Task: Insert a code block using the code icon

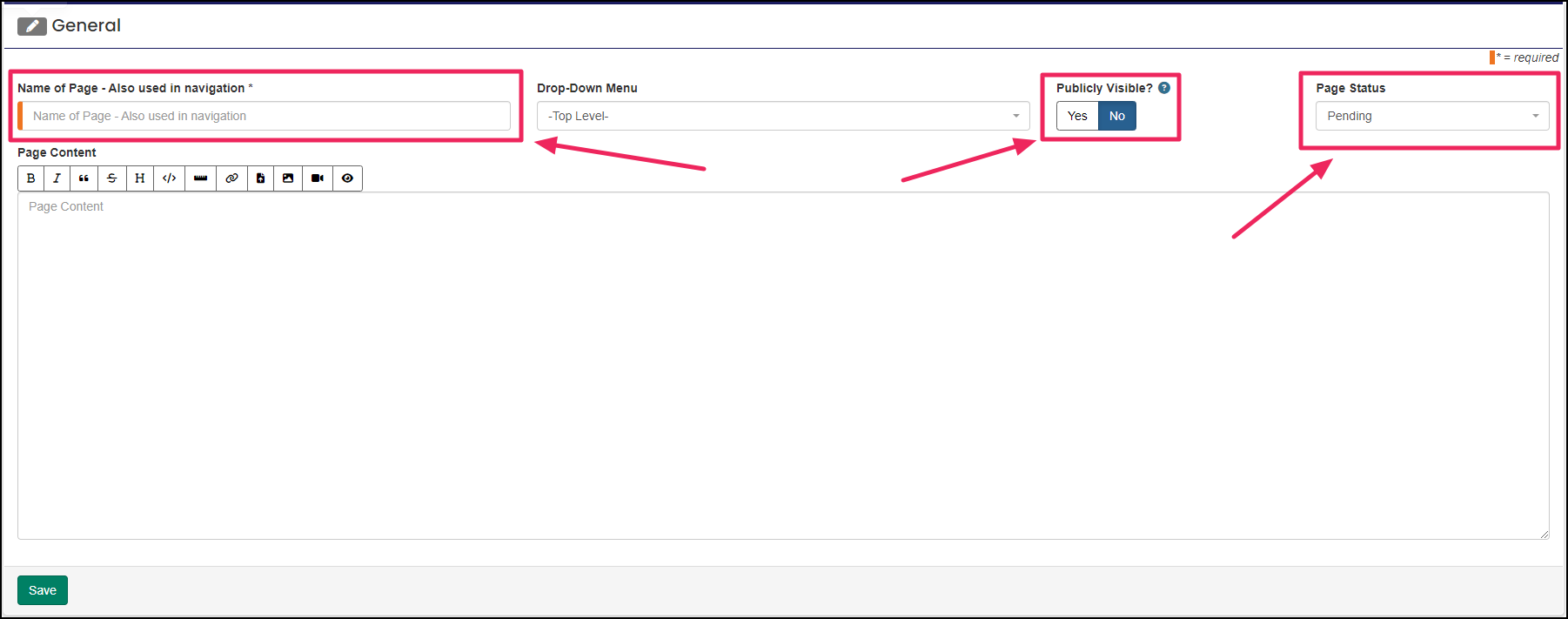Action: [170, 178]
